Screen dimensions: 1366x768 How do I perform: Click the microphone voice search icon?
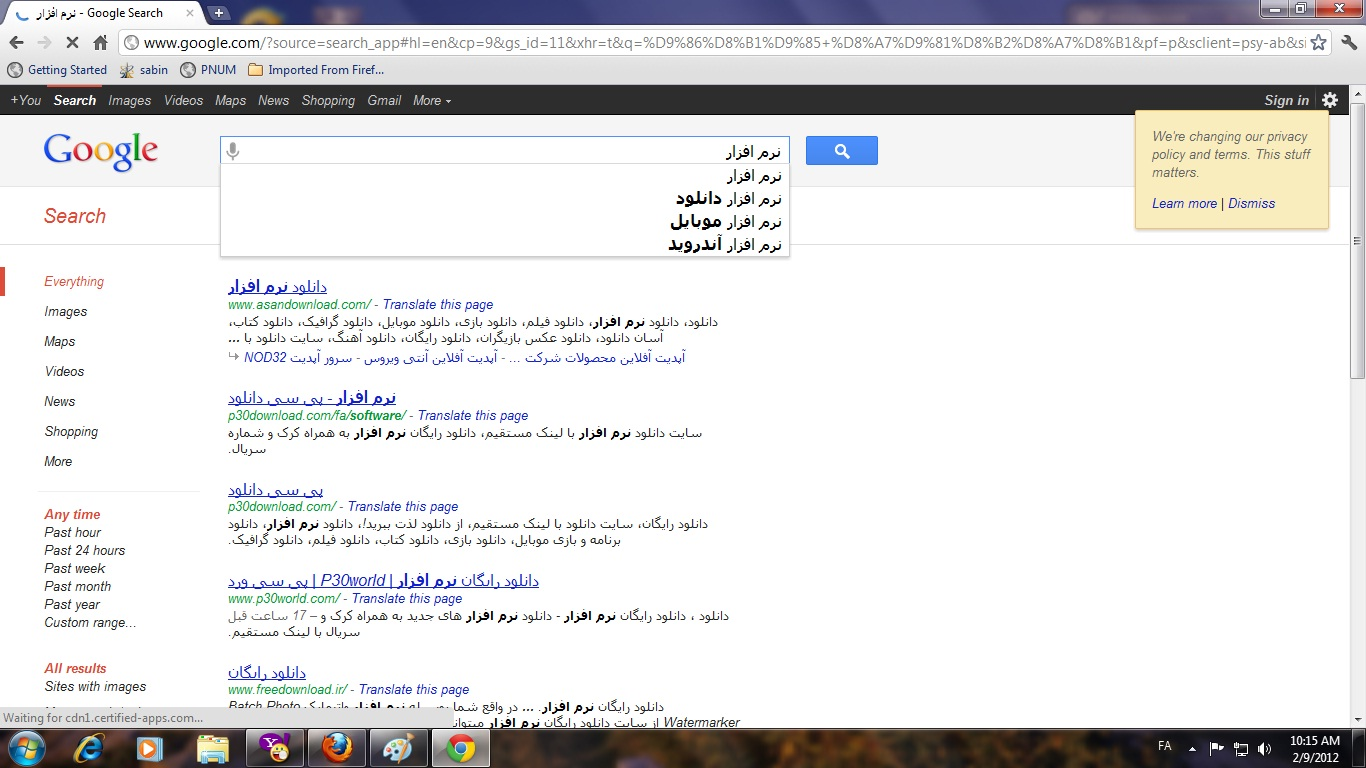(x=233, y=152)
